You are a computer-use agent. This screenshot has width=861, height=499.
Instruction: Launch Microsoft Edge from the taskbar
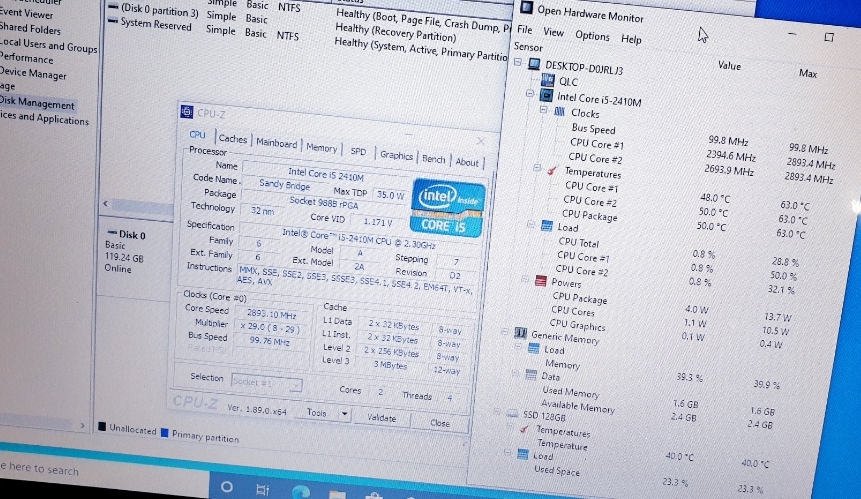tap(300, 492)
